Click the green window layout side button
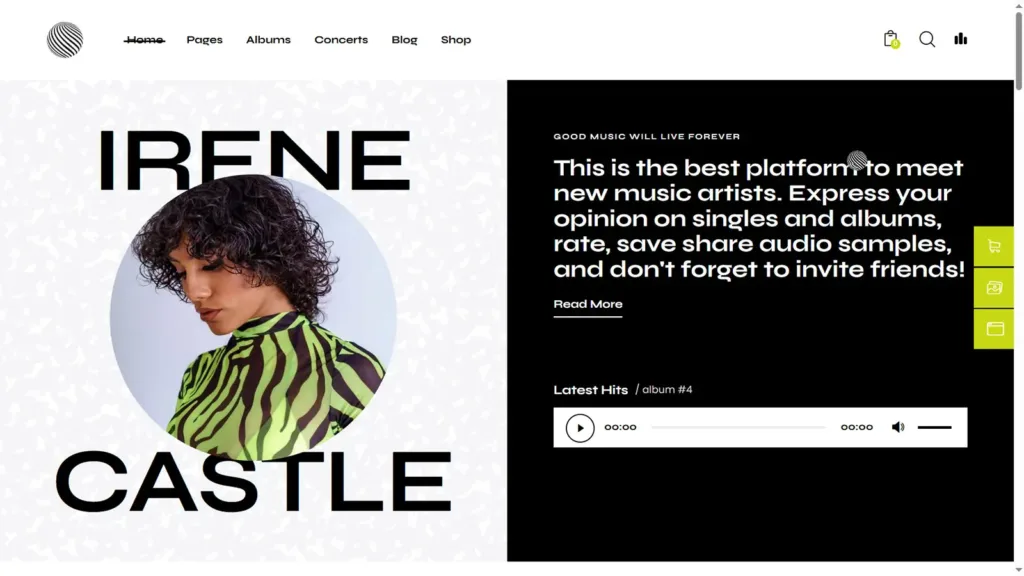The width and height of the screenshot is (1024, 576). click(x=994, y=328)
